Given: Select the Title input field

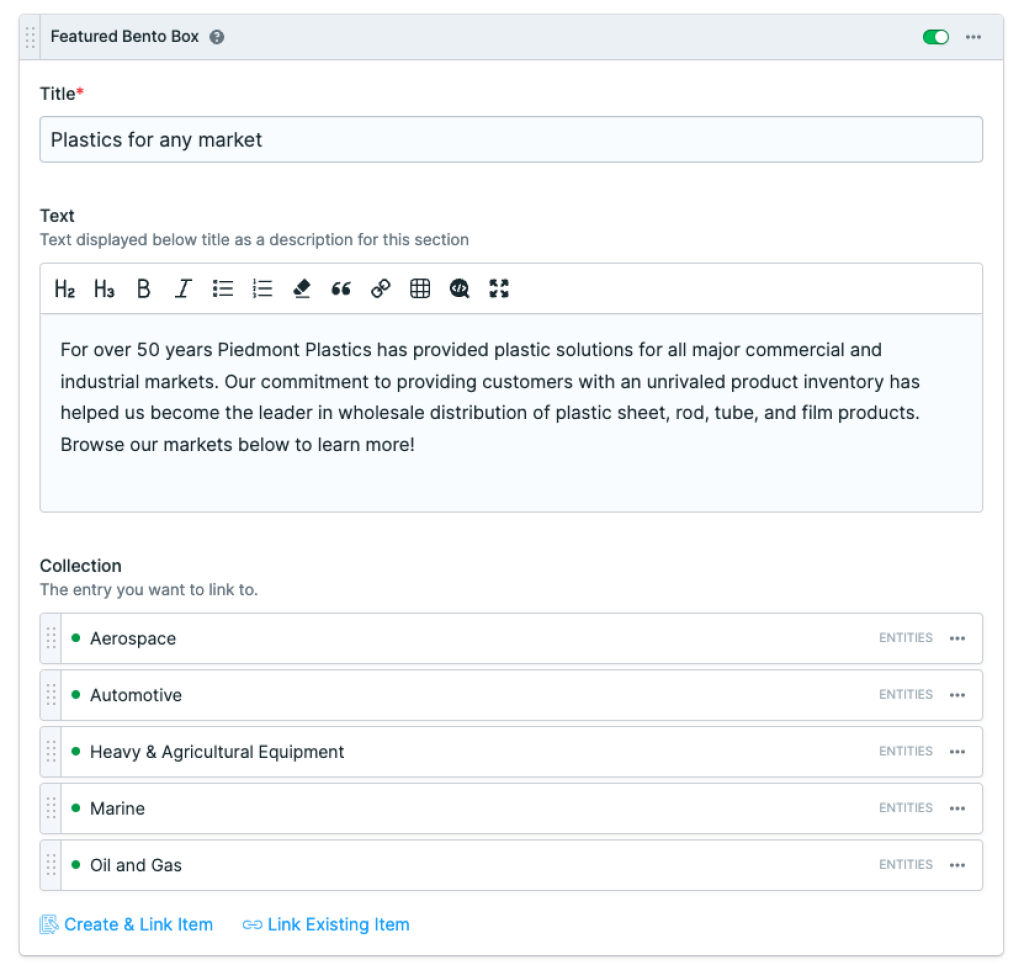Looking at the screenshot, I should 511,139.
